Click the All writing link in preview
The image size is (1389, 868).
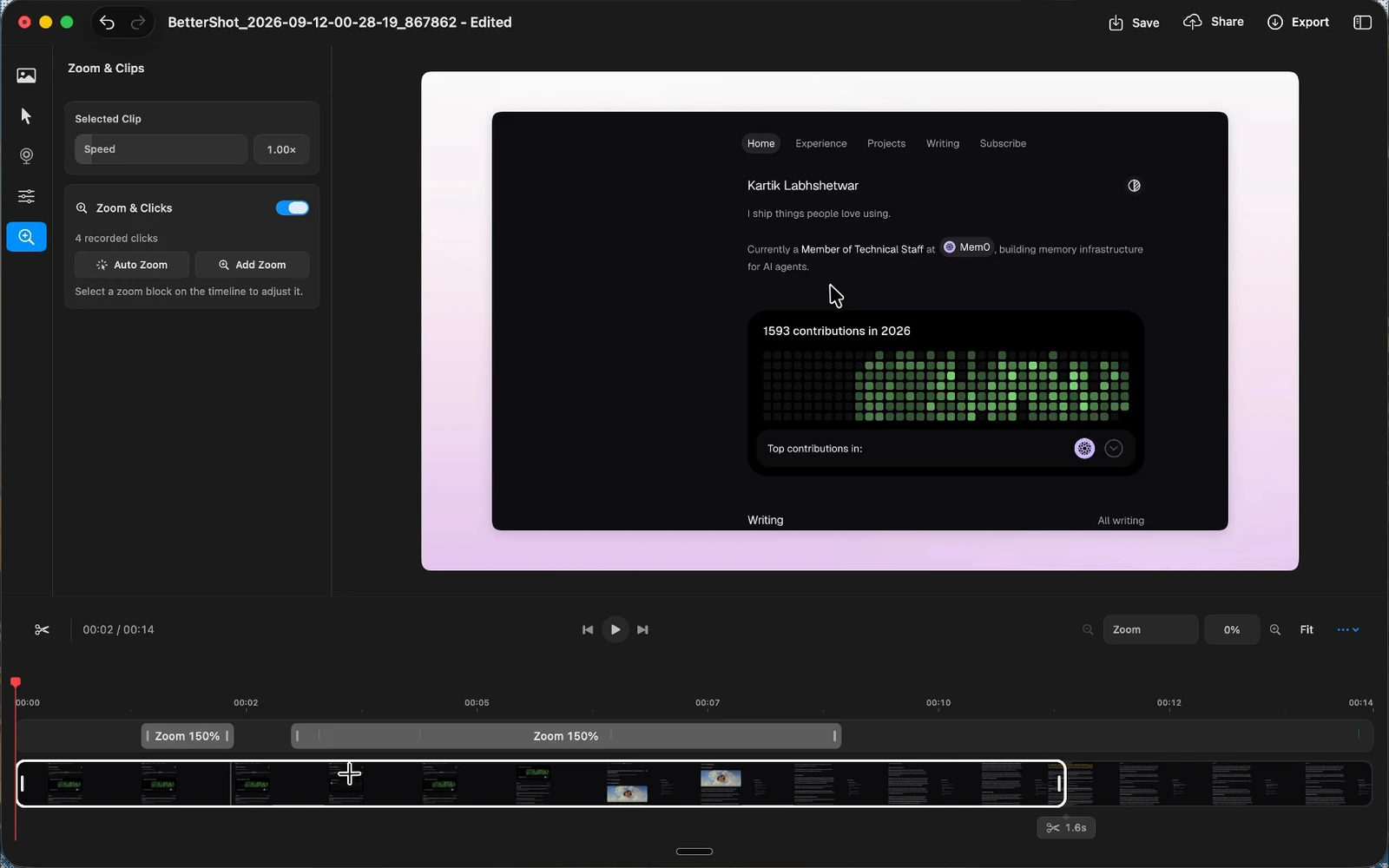tap(1121, 521)
